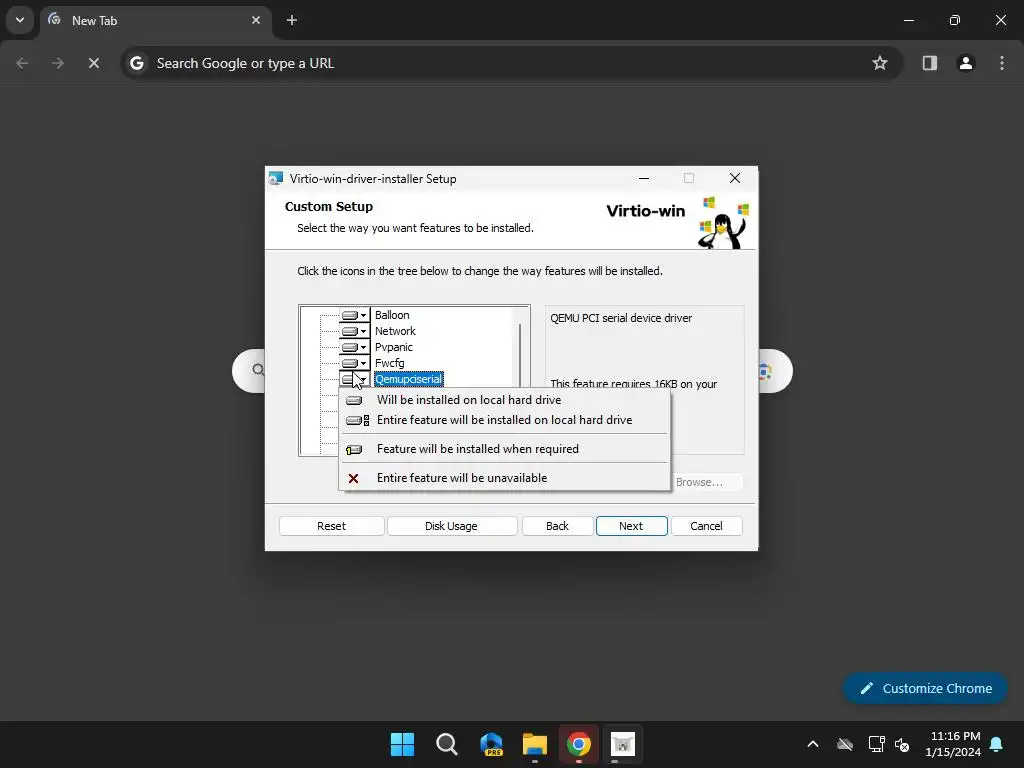The height and width of the screenshot is (768, 1024).
Task: Open Chrome three-dot menu
Action: [1002, 63]
